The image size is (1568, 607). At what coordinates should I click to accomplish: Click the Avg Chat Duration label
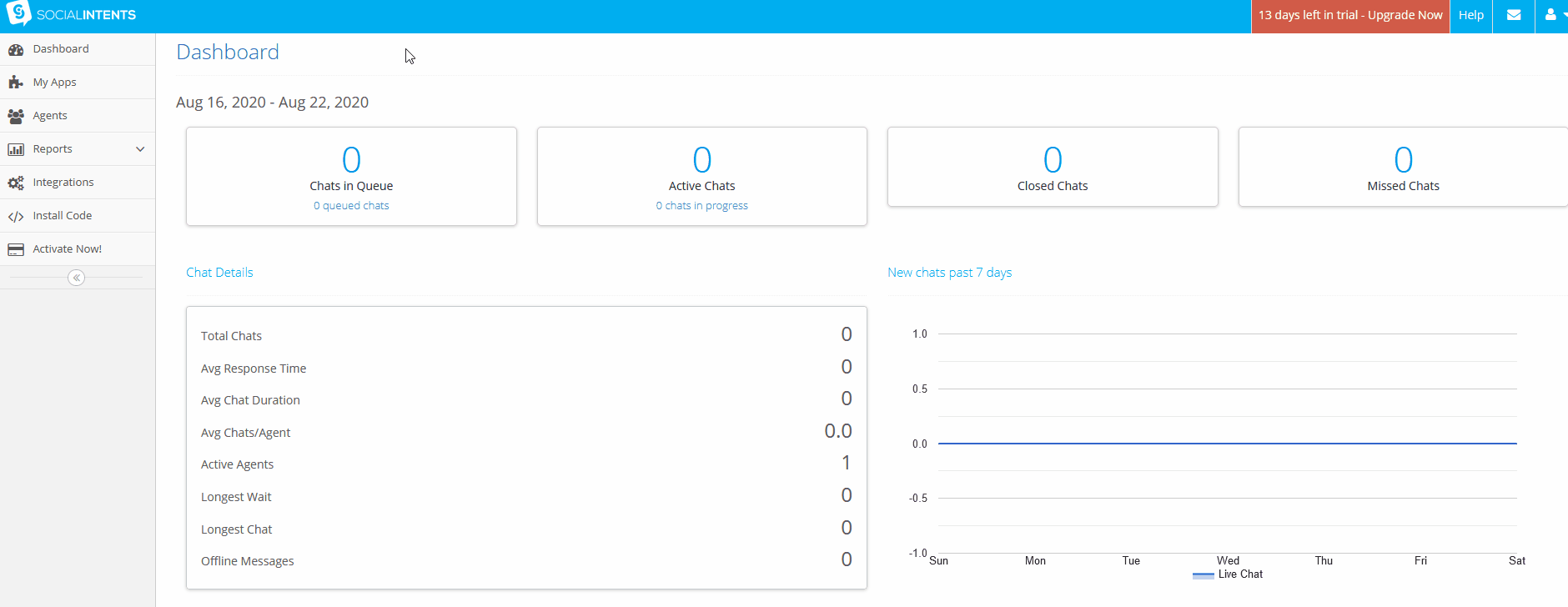(250, 400)
